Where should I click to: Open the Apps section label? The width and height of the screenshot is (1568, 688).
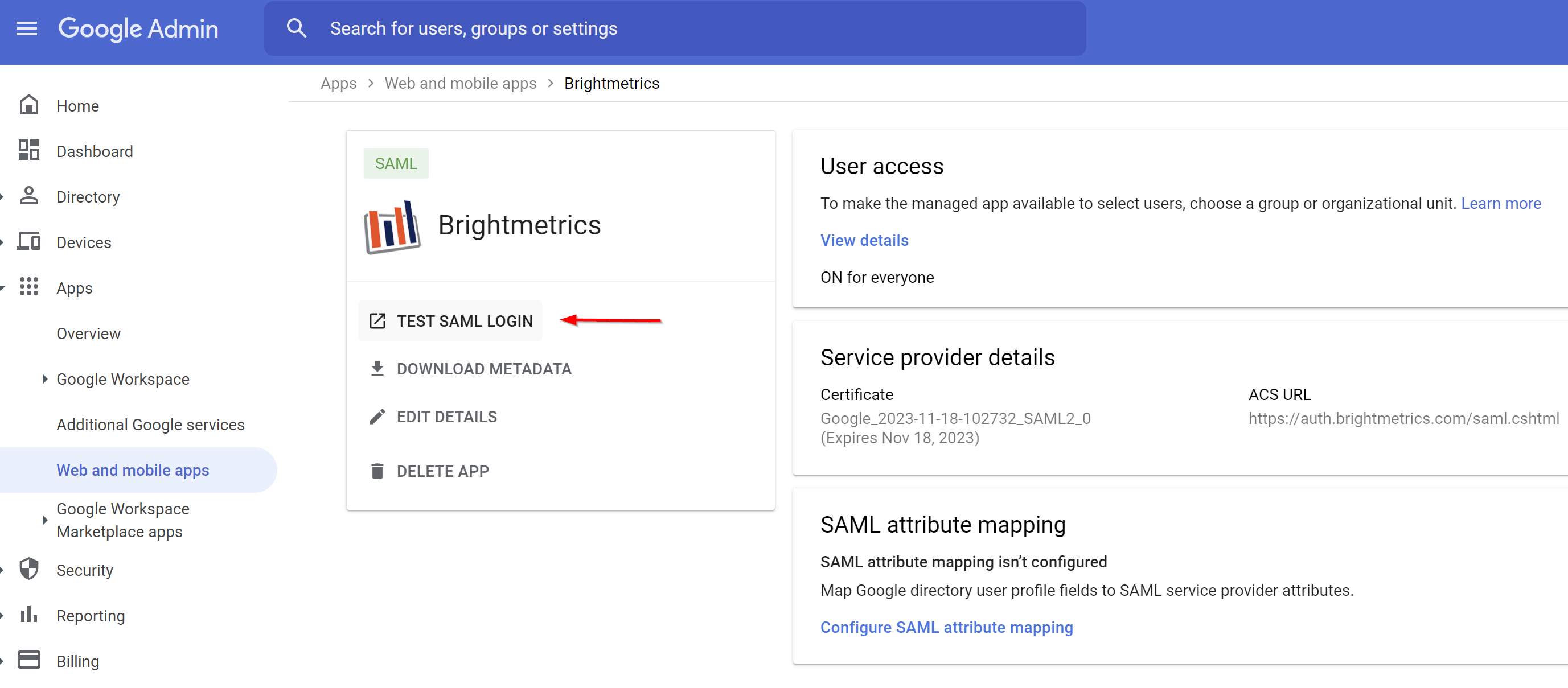pyautogui.click(x=74, y=289)
